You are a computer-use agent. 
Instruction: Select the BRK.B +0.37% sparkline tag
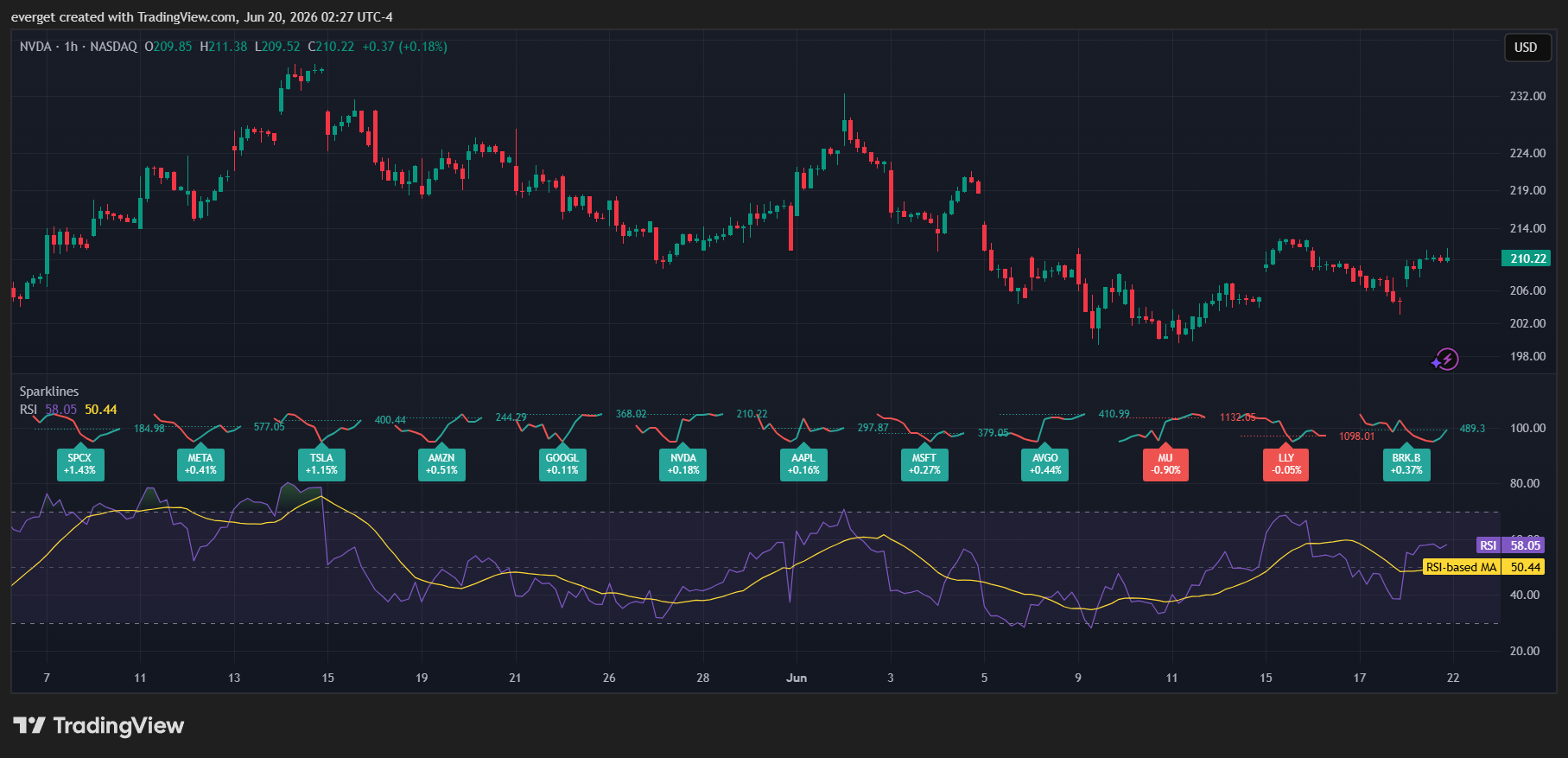click(1406, 464)
